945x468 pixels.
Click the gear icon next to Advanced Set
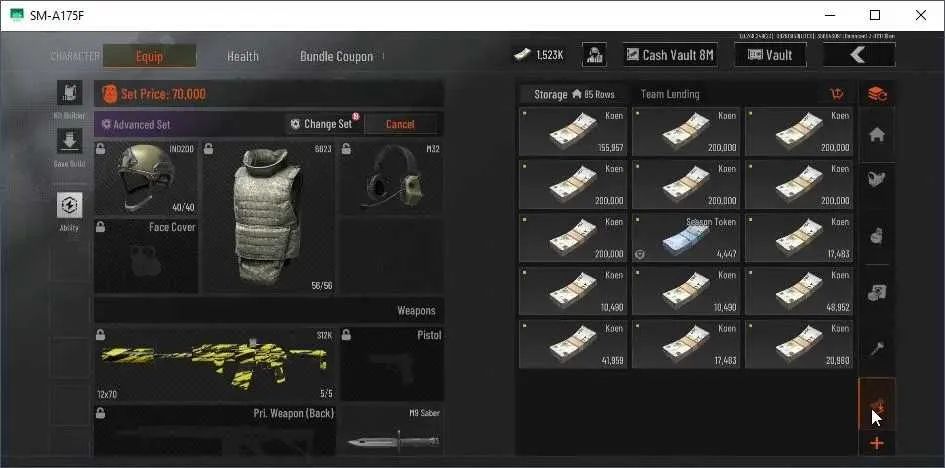click(106, 124)
